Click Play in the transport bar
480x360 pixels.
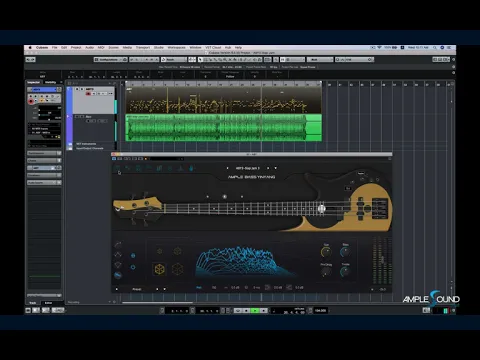pyautogui.click(x=255, y=311)
